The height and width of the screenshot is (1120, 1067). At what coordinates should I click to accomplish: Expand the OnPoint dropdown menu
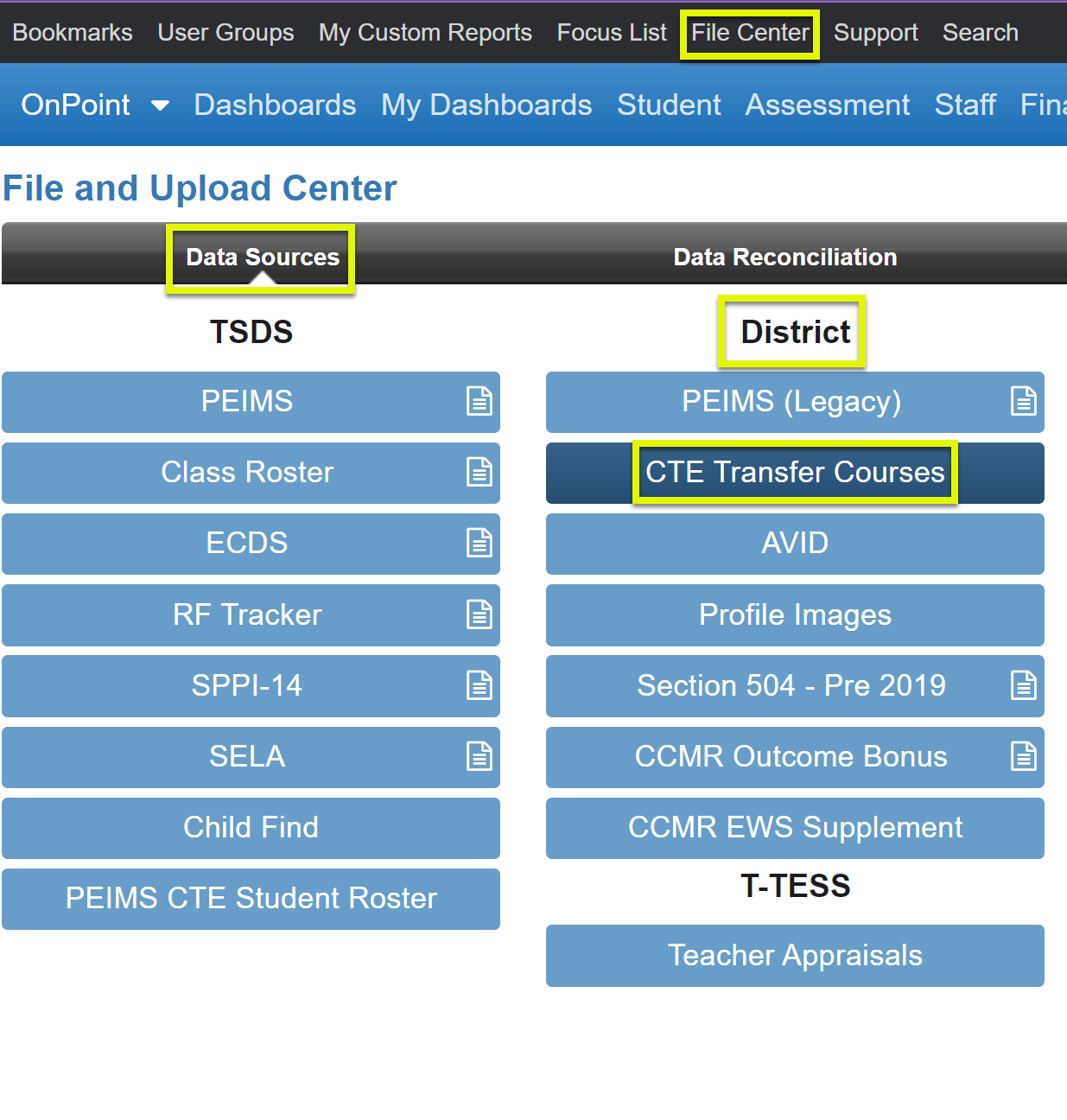click(160, 105)
